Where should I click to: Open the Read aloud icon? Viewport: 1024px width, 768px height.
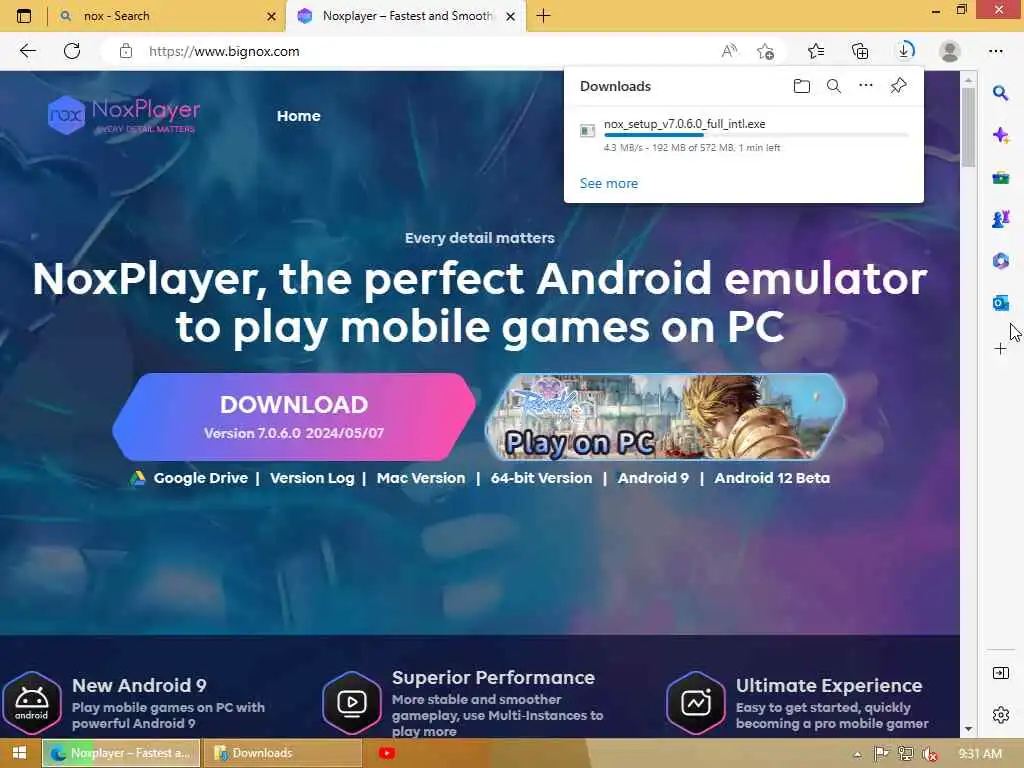(729, 51)
